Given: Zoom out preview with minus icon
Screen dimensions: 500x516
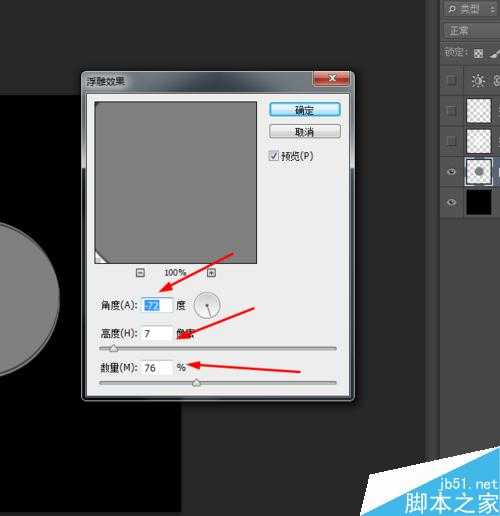Looking at the screenshot, I should click(x=140, y=273).
